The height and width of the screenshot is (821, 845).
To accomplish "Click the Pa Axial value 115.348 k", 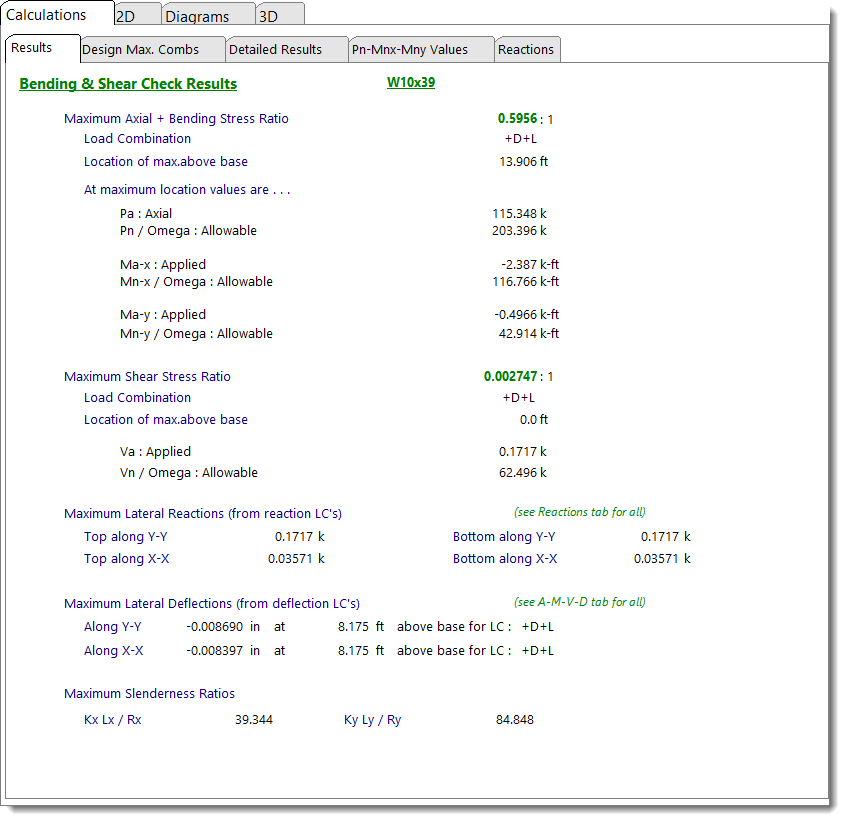I will [x=519, y=213].
